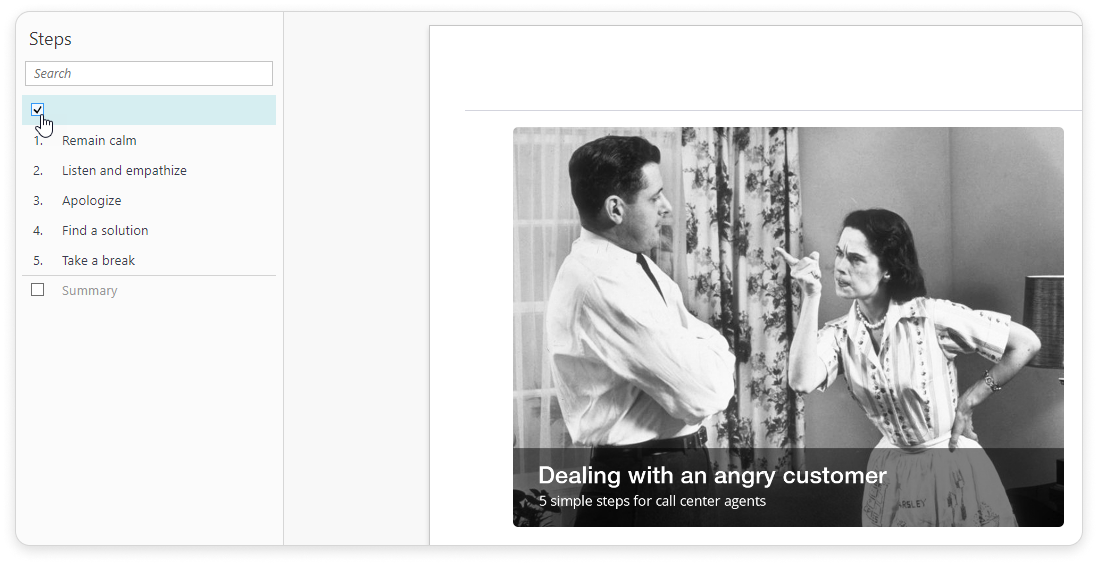
Task: Click the Steps panel heading
Action: click(50, 39)
